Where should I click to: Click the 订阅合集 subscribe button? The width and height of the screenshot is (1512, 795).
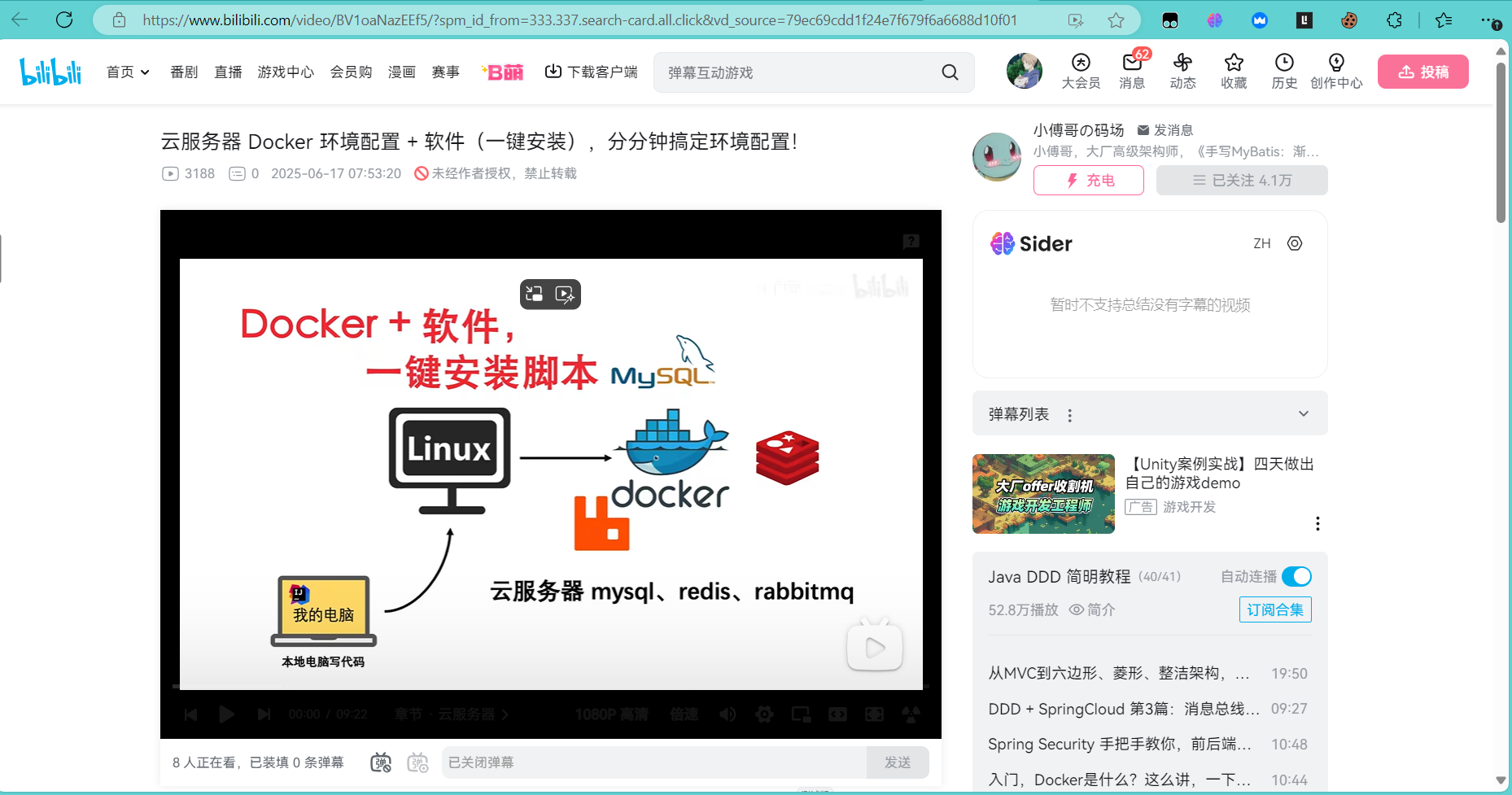tap(1275, 609)
